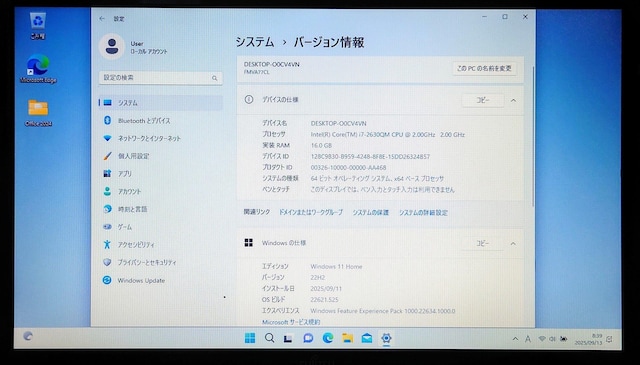Open the notification center icon
The height and width of the screenshot is (365, 640).
pos(609,339)
